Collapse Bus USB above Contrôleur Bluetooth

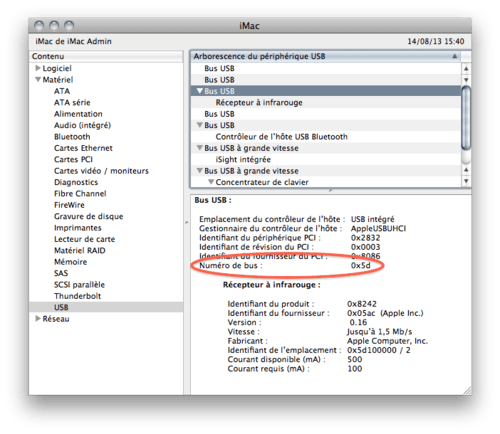pos(200,125)
